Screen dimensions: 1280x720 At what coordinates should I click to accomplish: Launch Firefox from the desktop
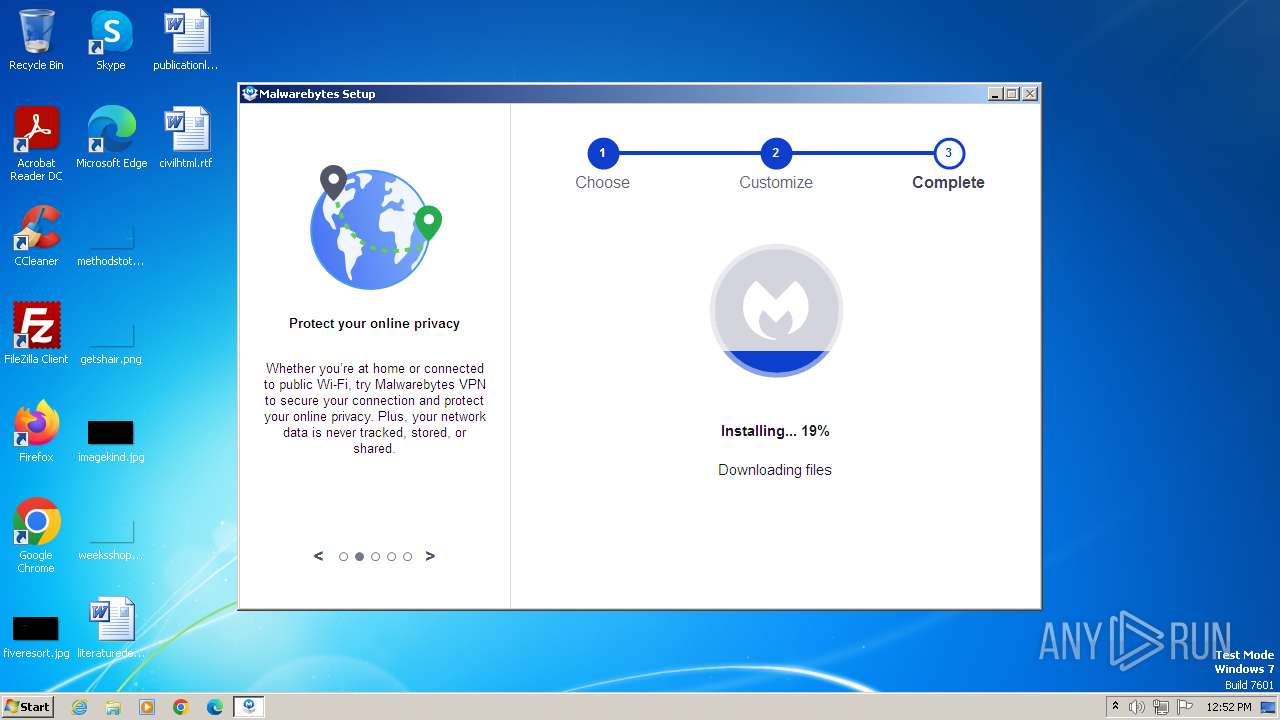[x=36, y=432]
